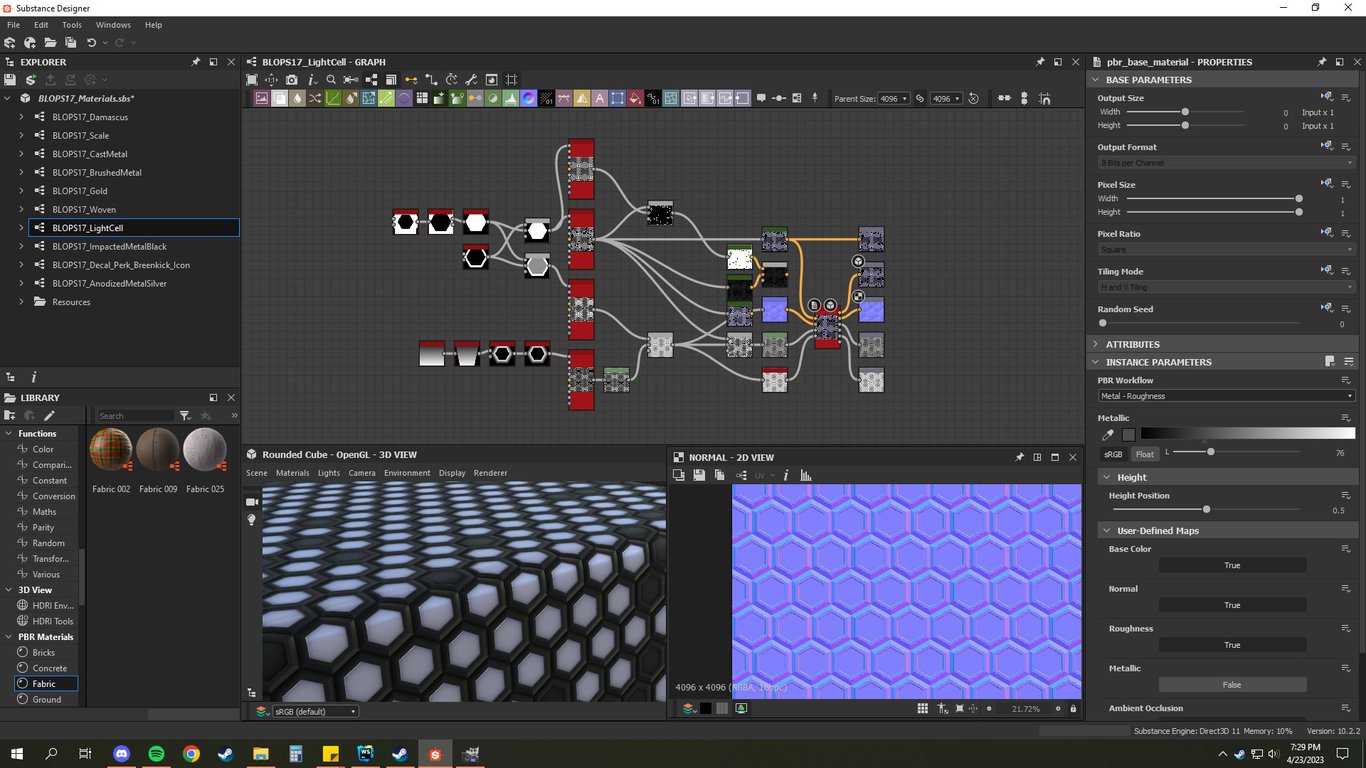Select the Fabric 009 material thumbnail
Image resolution: width=1366 pixels, height=768 pixels.
[x=158, y=451]
